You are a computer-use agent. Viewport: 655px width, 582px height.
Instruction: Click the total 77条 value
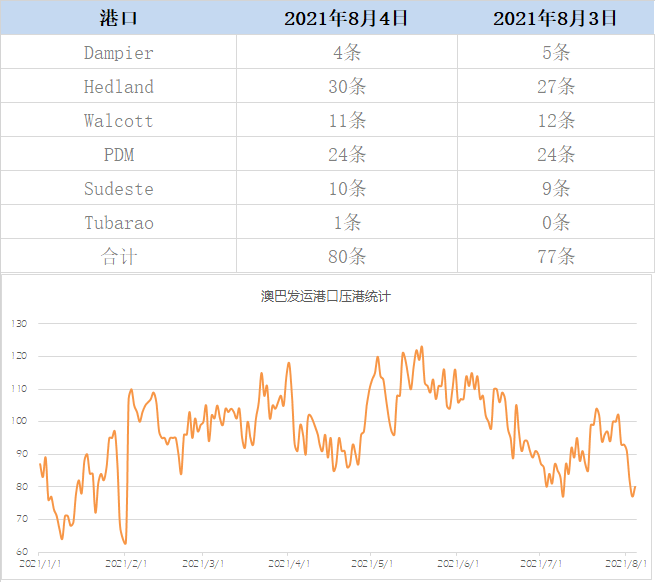pos(556,257)
